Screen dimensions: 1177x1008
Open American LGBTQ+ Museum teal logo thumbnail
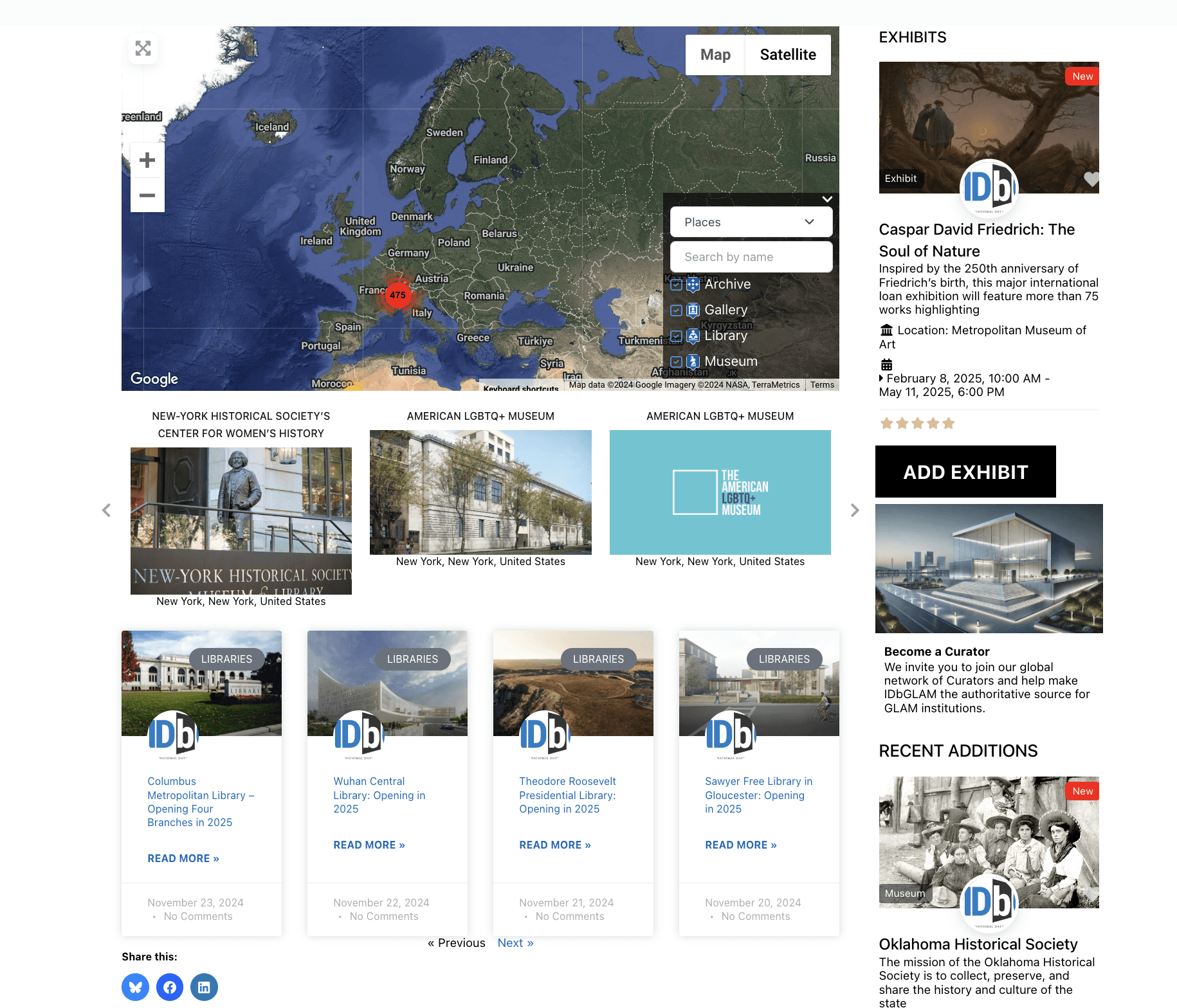pyautogui.click(x=720, y=492)
